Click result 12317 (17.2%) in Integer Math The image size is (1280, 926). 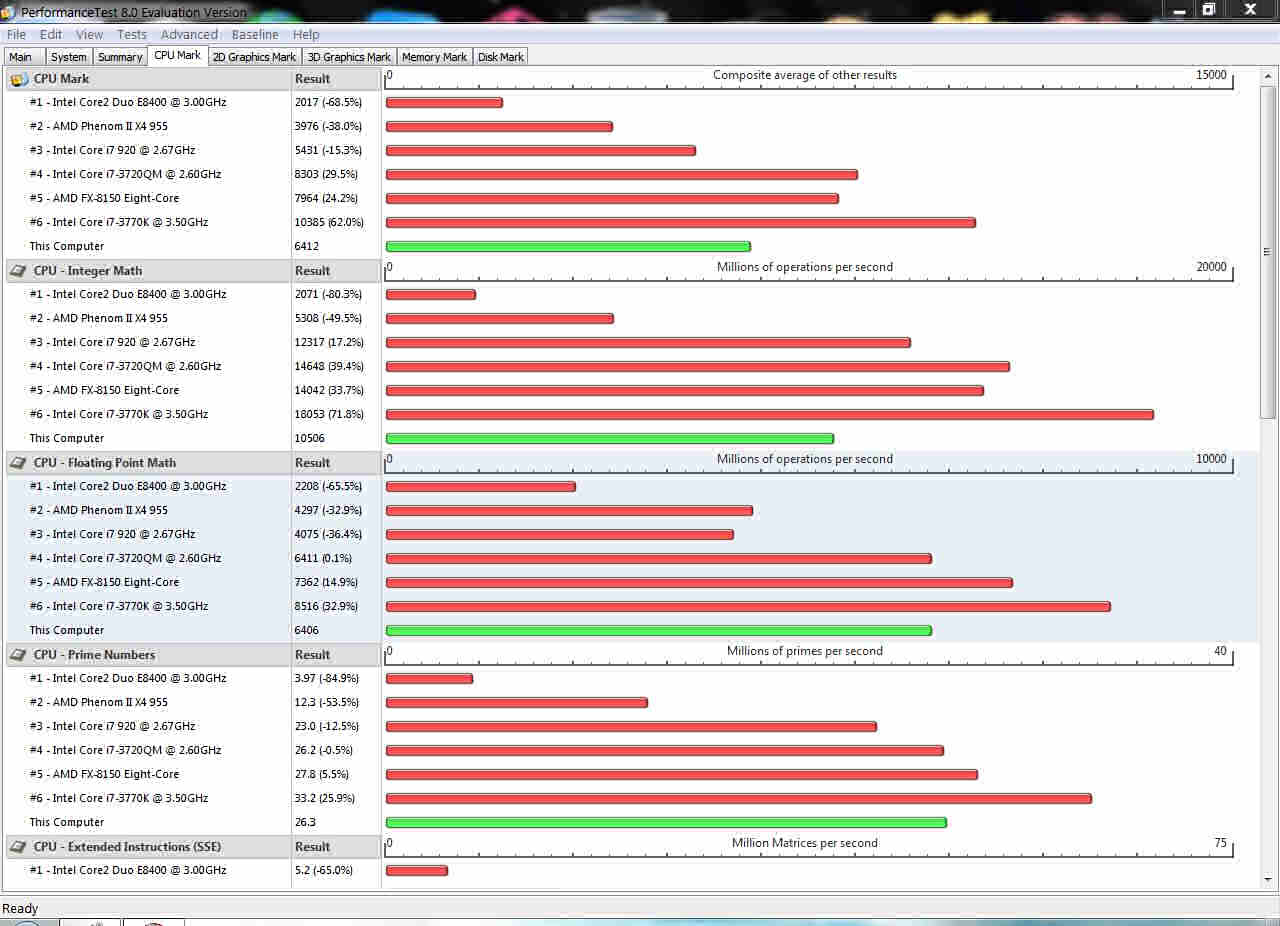pyautogui.click(x=328, y=342)
